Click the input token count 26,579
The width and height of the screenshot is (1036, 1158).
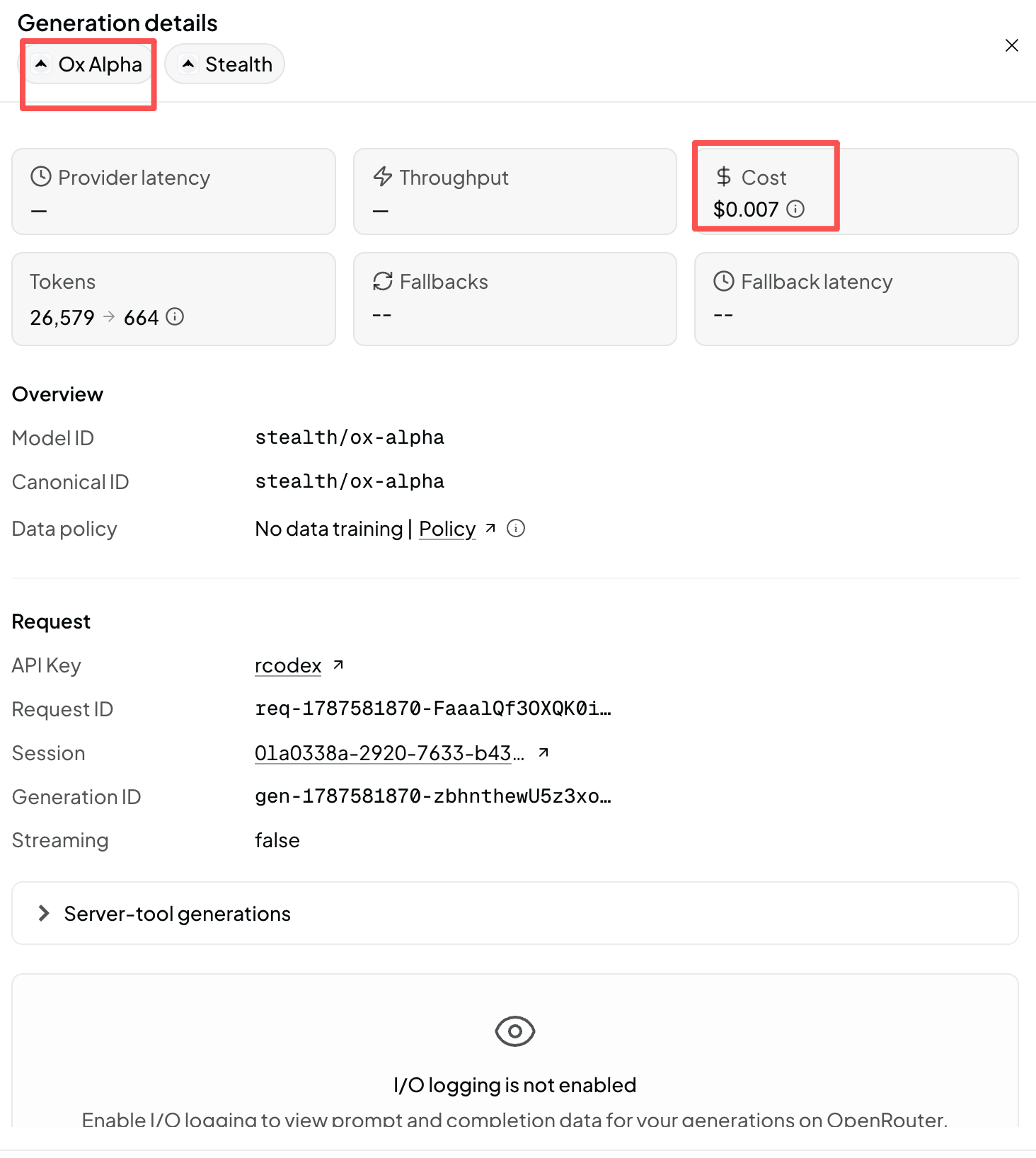click(x=62, y=317)
